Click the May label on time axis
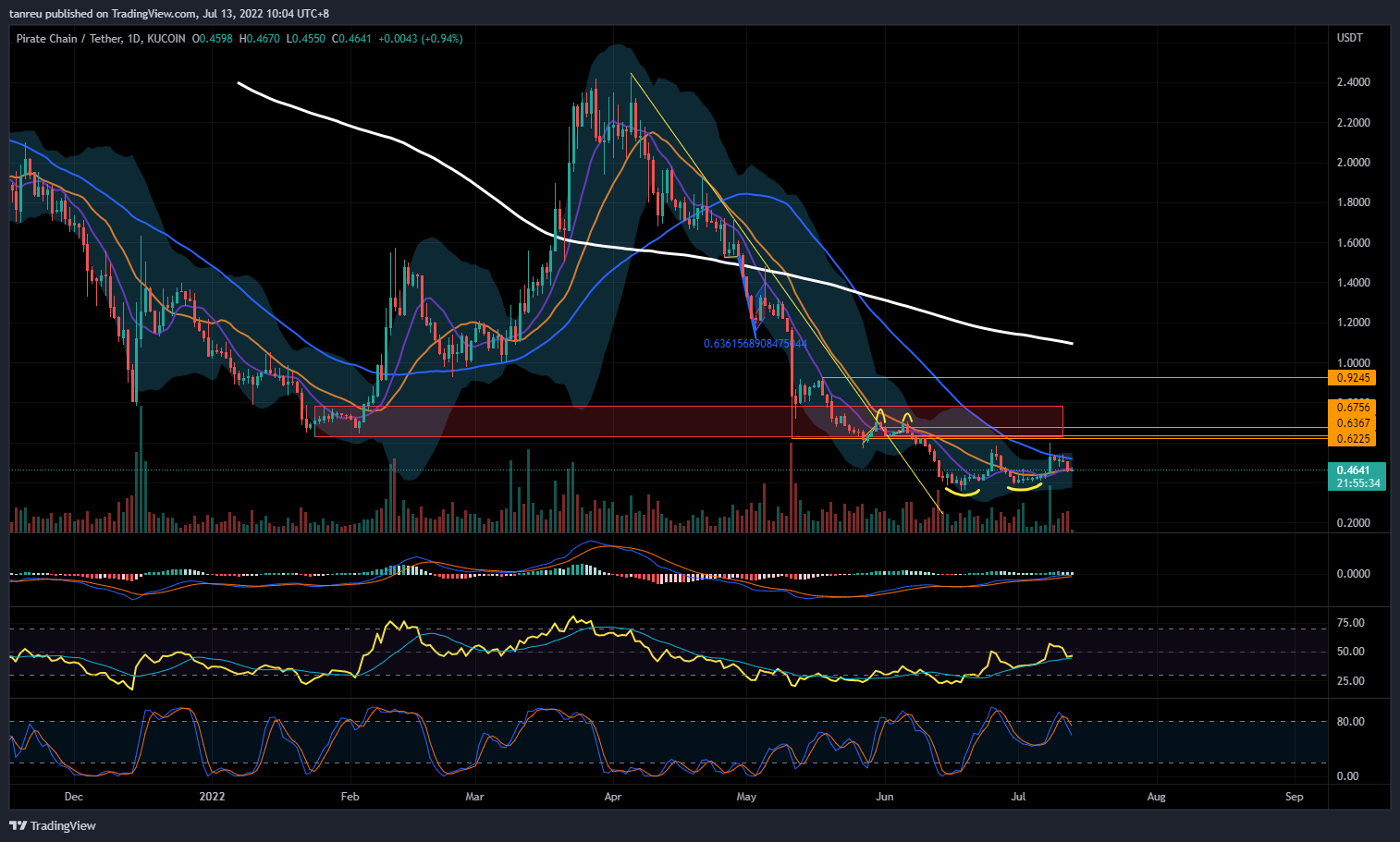 (x=746, y=797)
